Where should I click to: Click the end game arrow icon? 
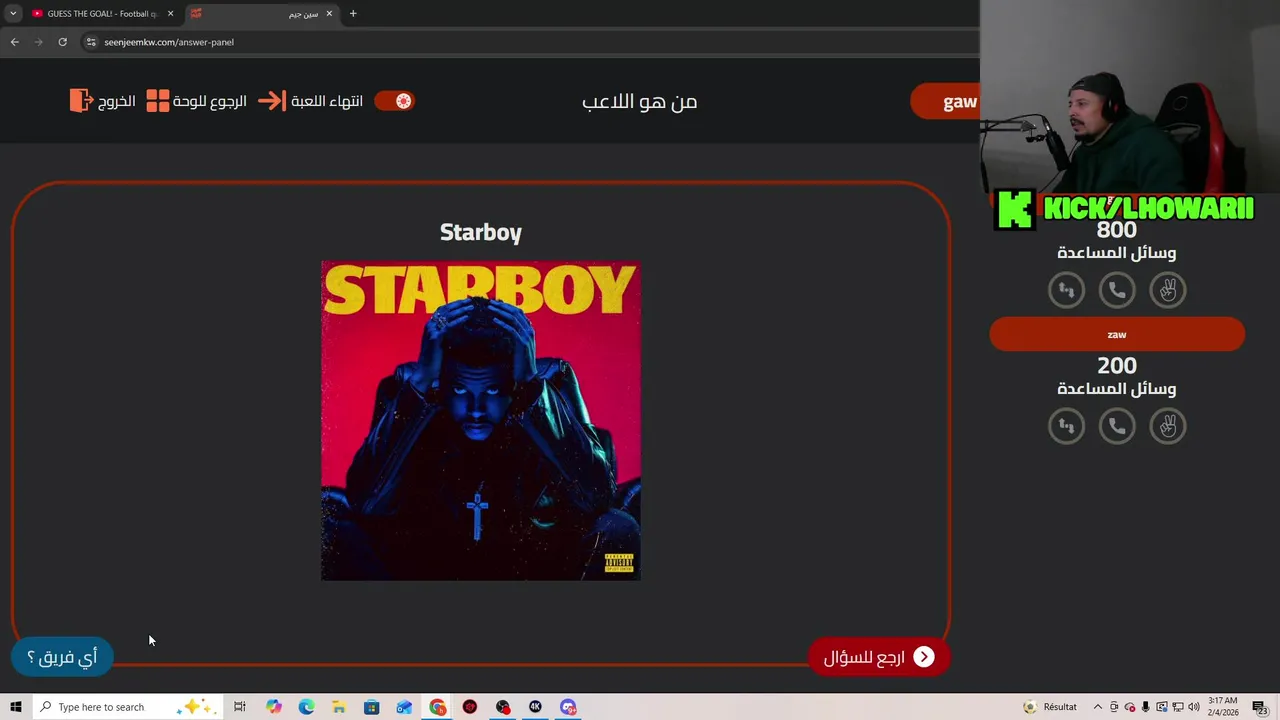pos(272,101)
